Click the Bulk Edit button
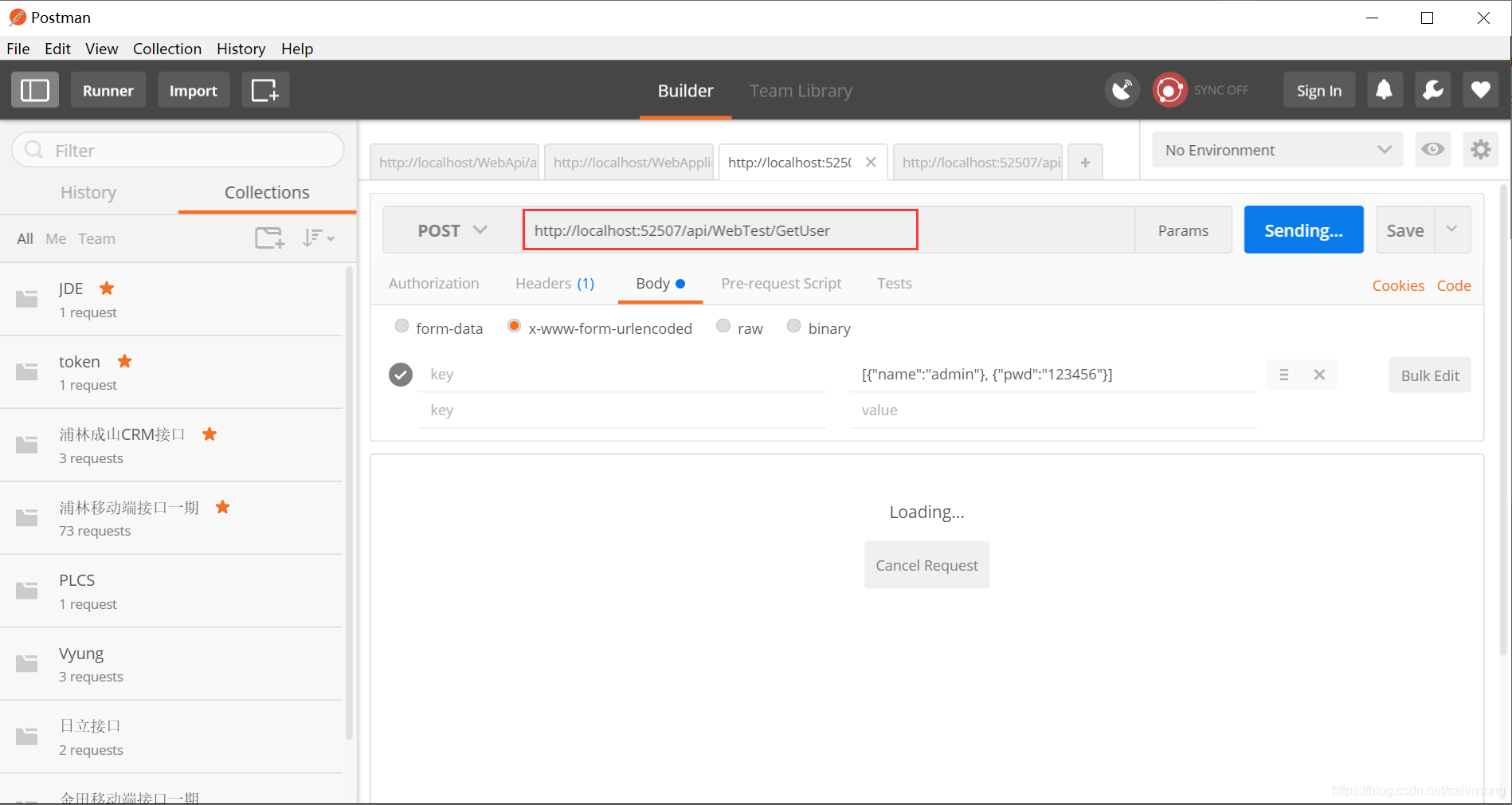 pos(1430,375)
